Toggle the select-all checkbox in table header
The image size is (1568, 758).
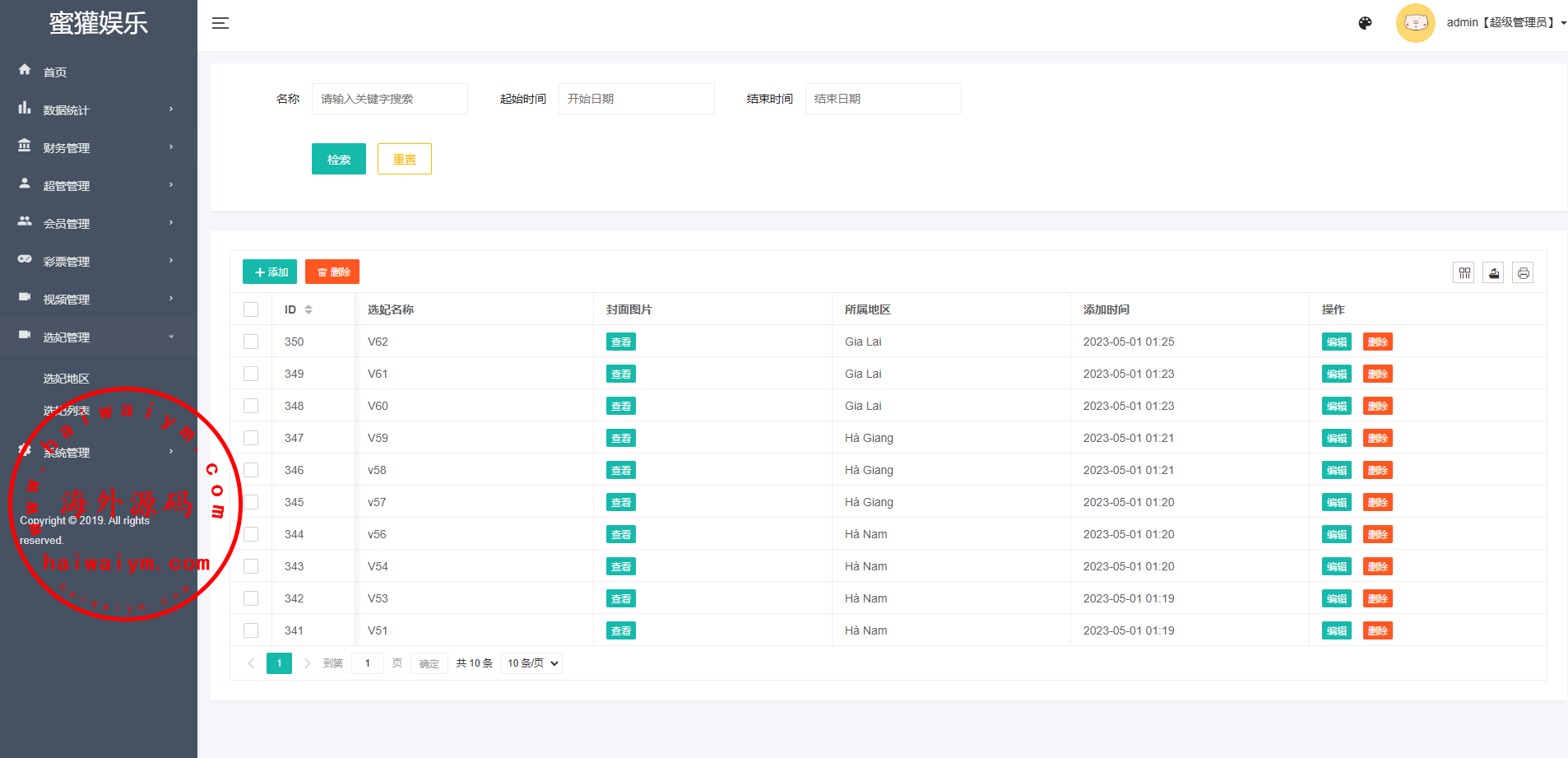(x=251, y=309)
